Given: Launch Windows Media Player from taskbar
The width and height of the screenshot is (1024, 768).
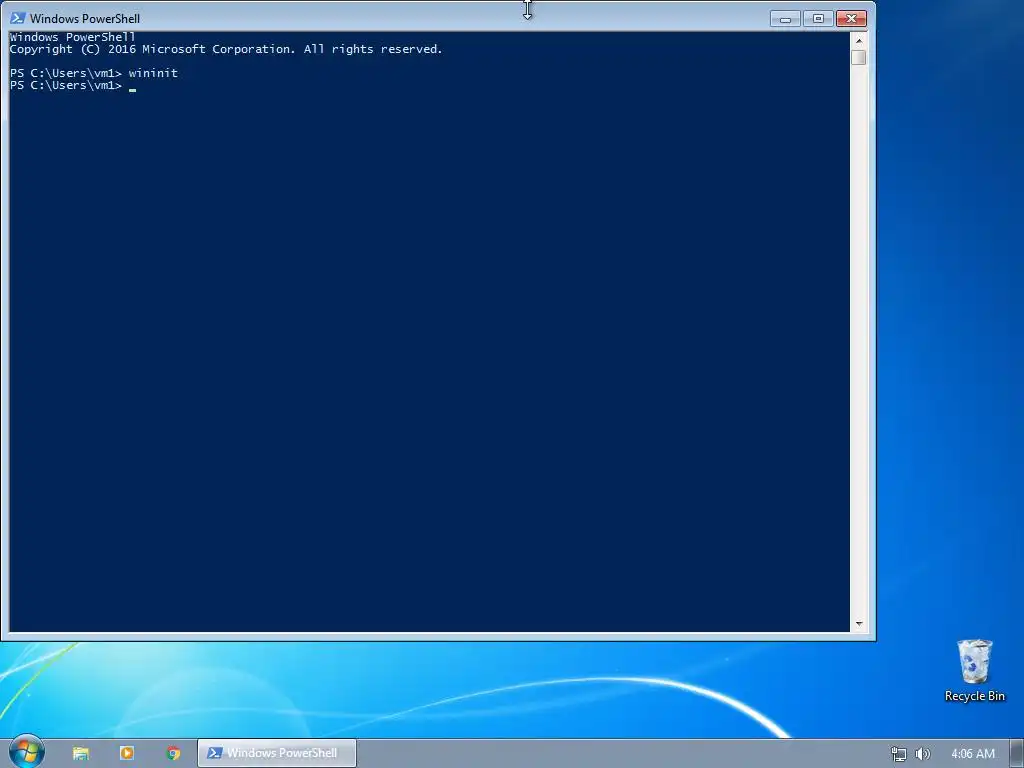Looking at the screenshot, I should pyautogui.click(x=127, y=753).
